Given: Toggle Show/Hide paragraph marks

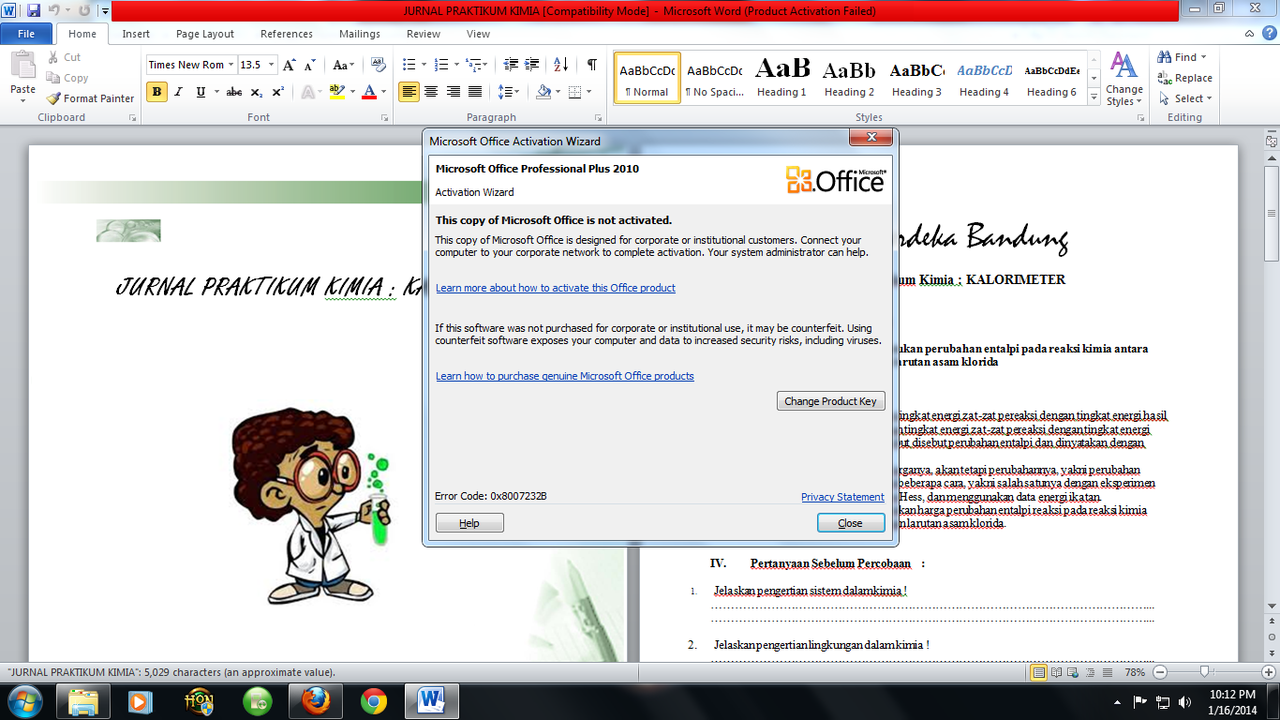Looking at the screenshot, I should tap(592, 65).
